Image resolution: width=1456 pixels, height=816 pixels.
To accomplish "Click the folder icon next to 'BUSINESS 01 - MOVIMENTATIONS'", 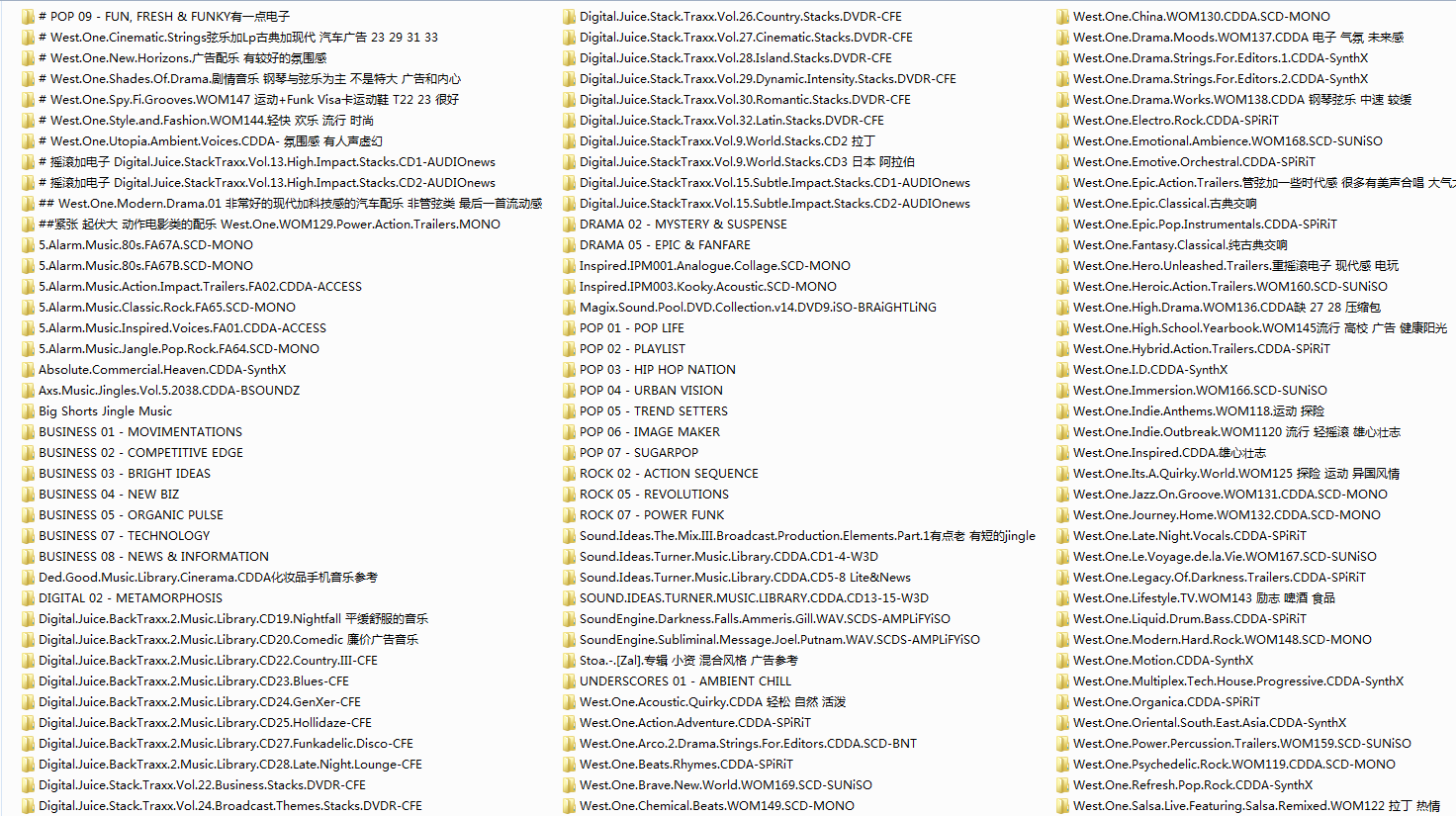I will [28, 432].
